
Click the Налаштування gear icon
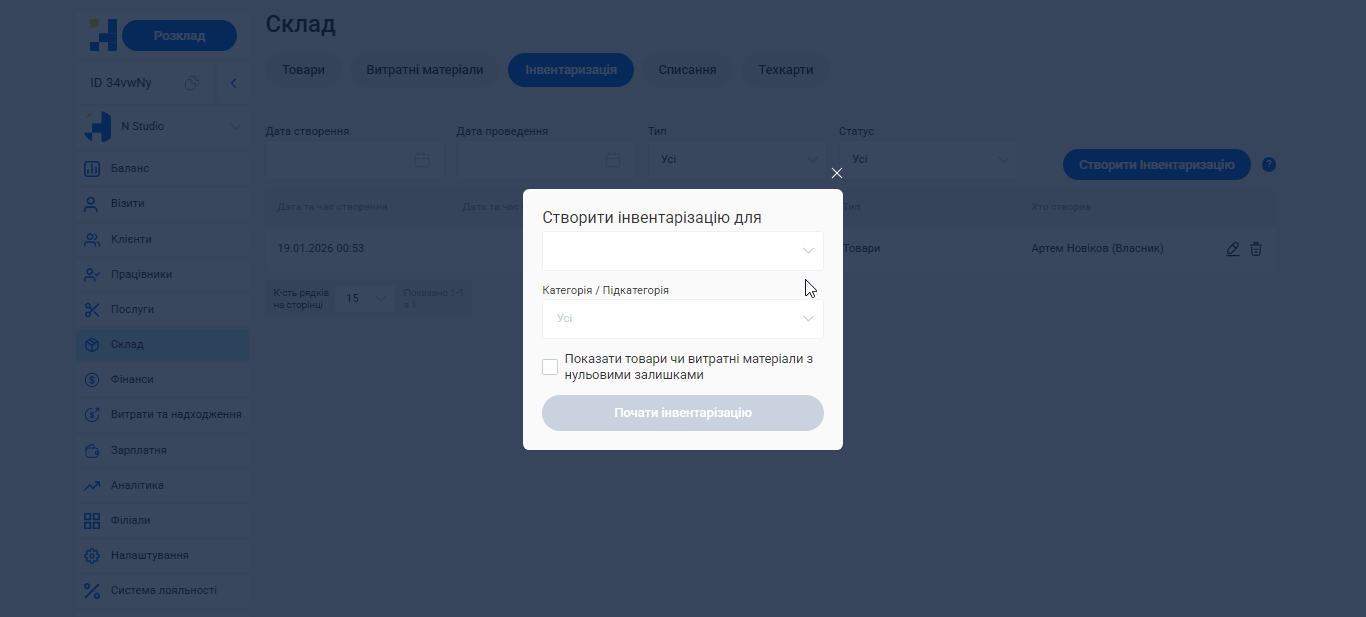coord(92,555)
